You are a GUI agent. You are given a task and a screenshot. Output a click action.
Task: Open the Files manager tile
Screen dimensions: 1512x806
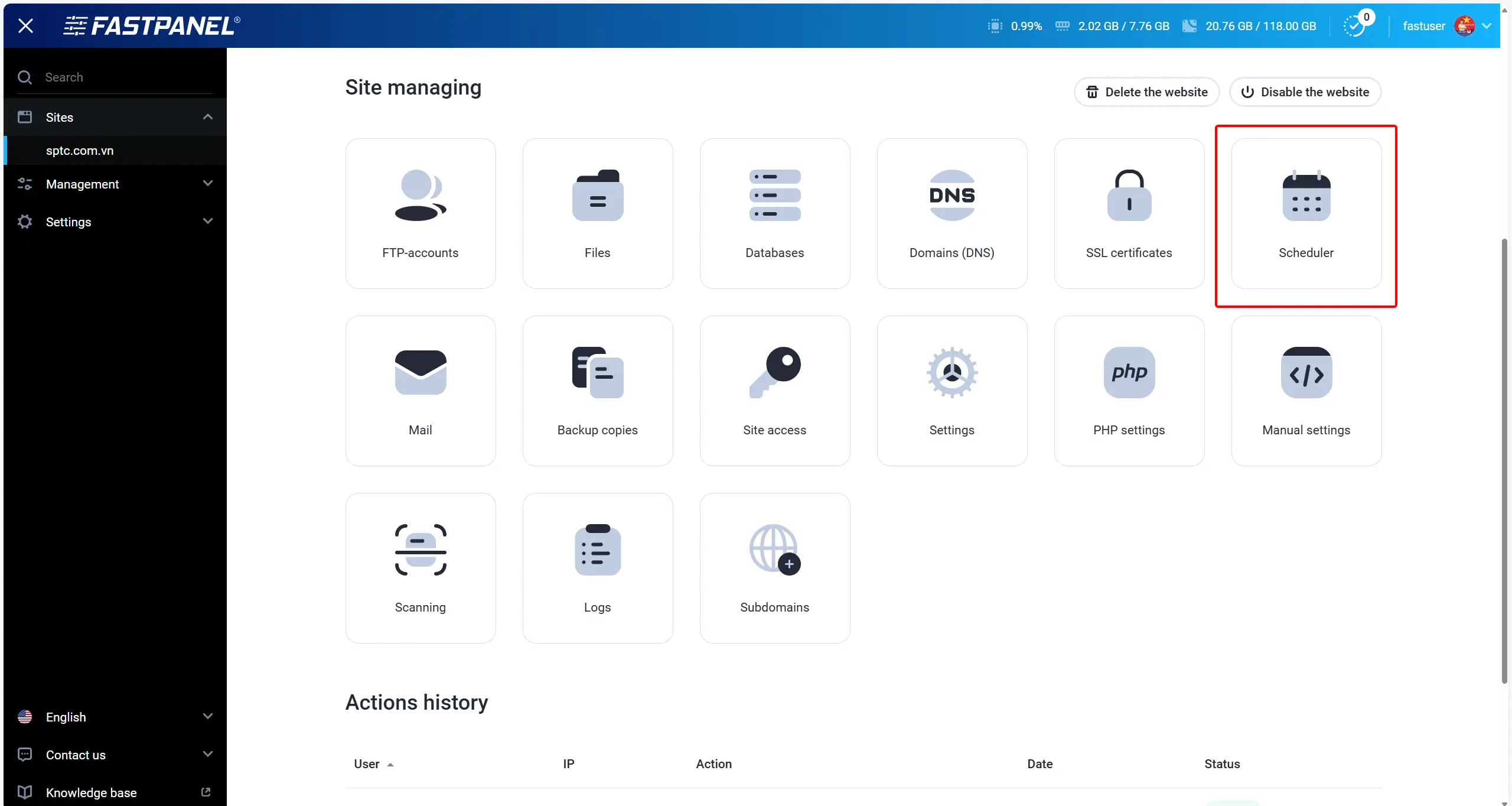(597, 213)
